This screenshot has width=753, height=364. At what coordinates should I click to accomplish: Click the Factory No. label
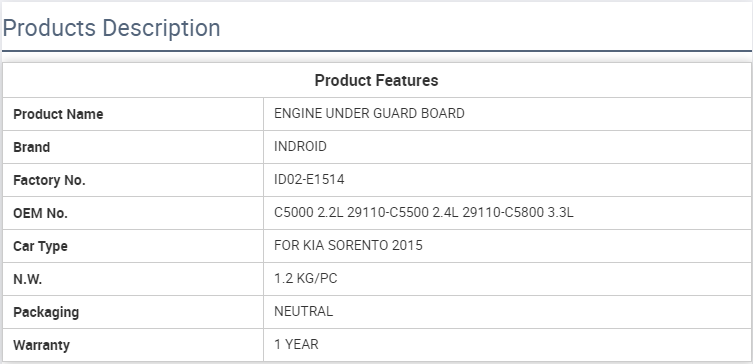[49, 180]
